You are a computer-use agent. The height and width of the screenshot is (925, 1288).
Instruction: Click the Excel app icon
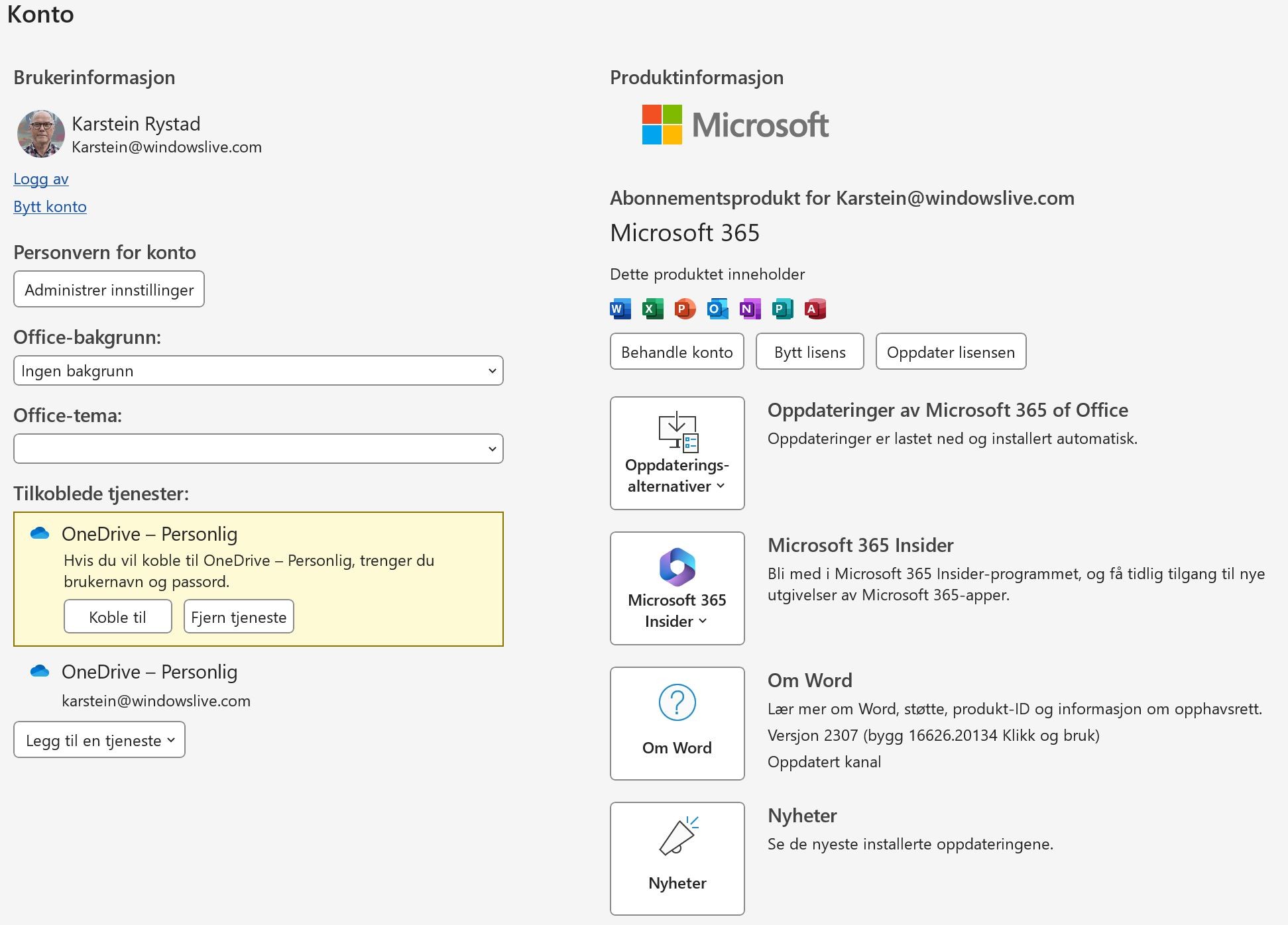point(652,309)
